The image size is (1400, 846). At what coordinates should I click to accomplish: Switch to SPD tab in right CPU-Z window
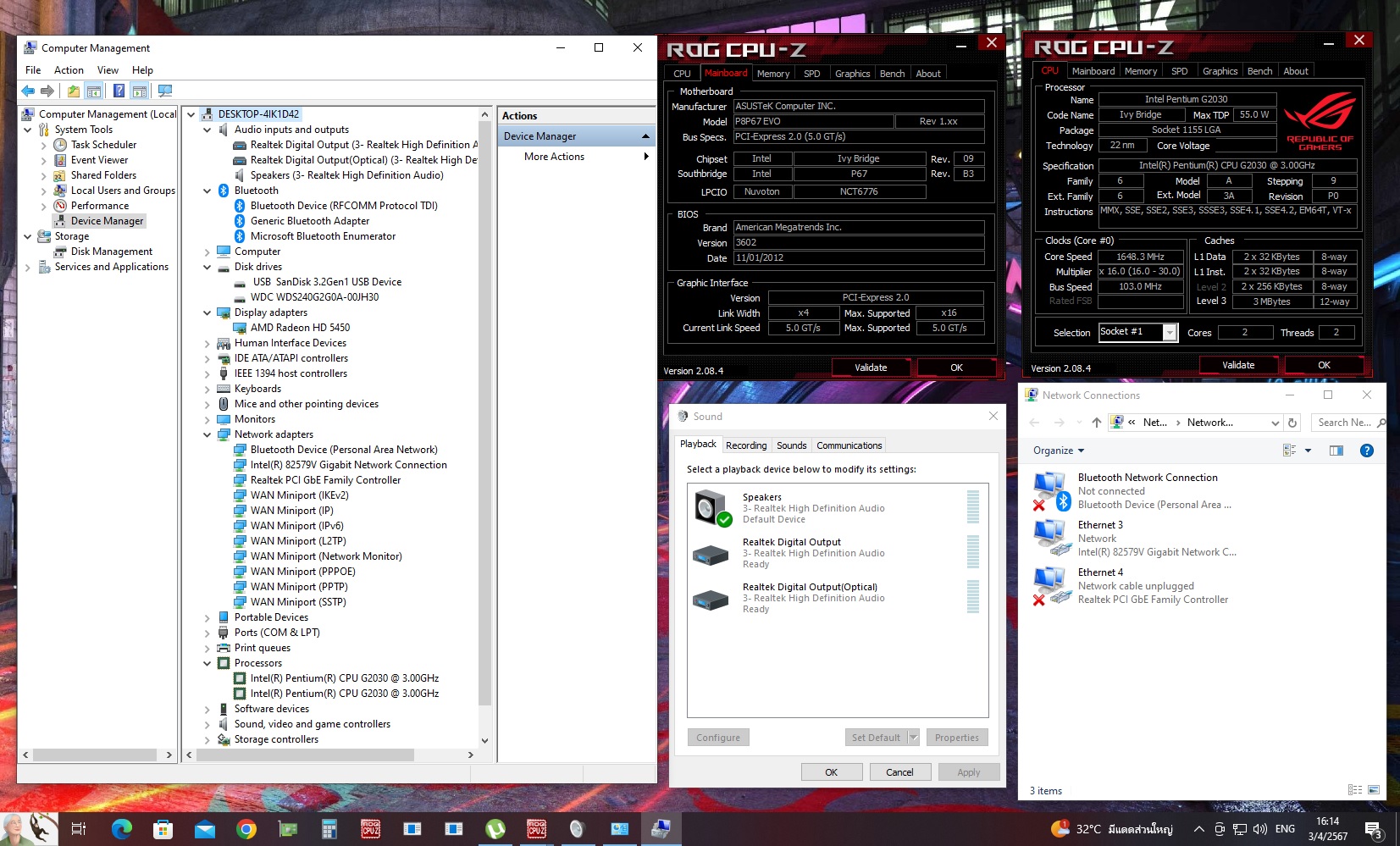tap(1179, 71)
